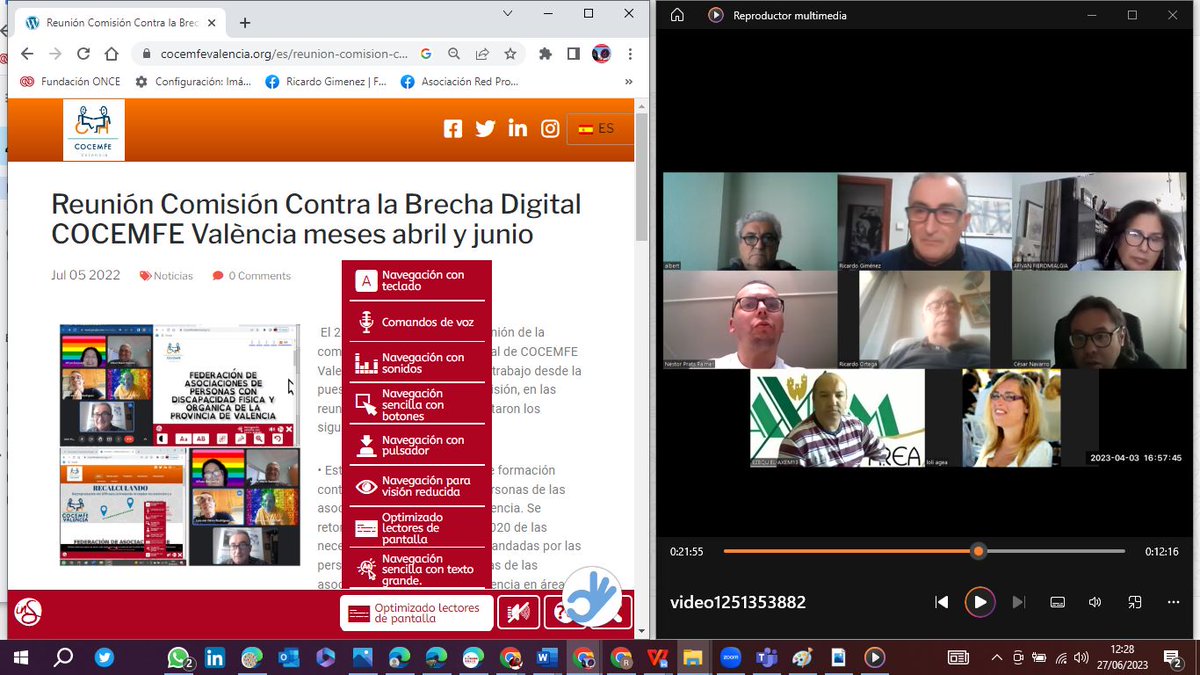Go back in Chrome browser
The height and width of the screenshot is (675, 1200).
(27, 54)
